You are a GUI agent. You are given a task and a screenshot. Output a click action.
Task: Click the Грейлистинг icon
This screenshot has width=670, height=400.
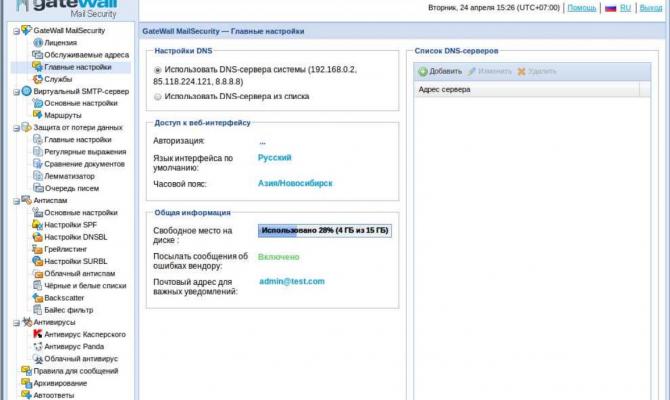pyautogui.click(x=38, y=249)
